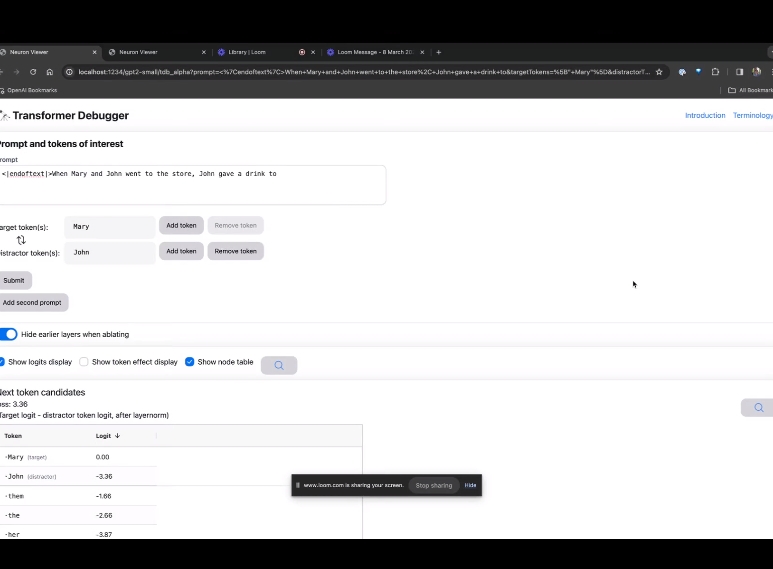Click Add token for distractor tokens
The width and height of the screenshot is (773, 569).
pyautogui.click(x=181, y=251)
